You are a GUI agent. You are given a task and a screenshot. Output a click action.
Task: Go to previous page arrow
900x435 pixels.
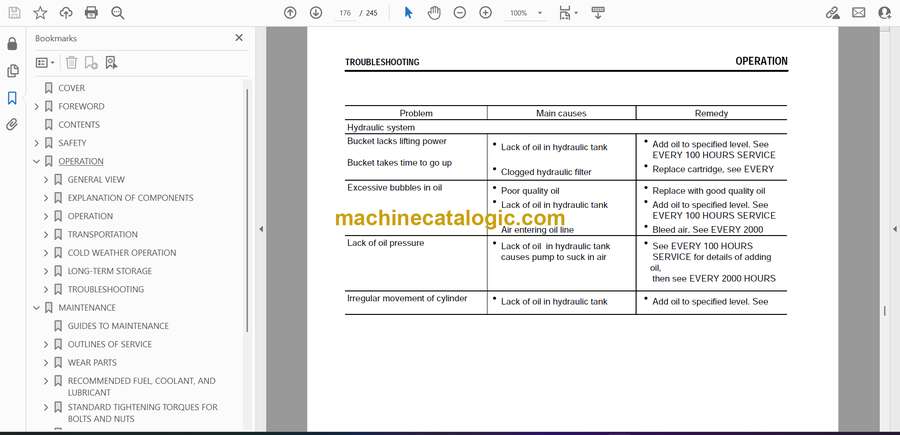[x=290, y=13]
